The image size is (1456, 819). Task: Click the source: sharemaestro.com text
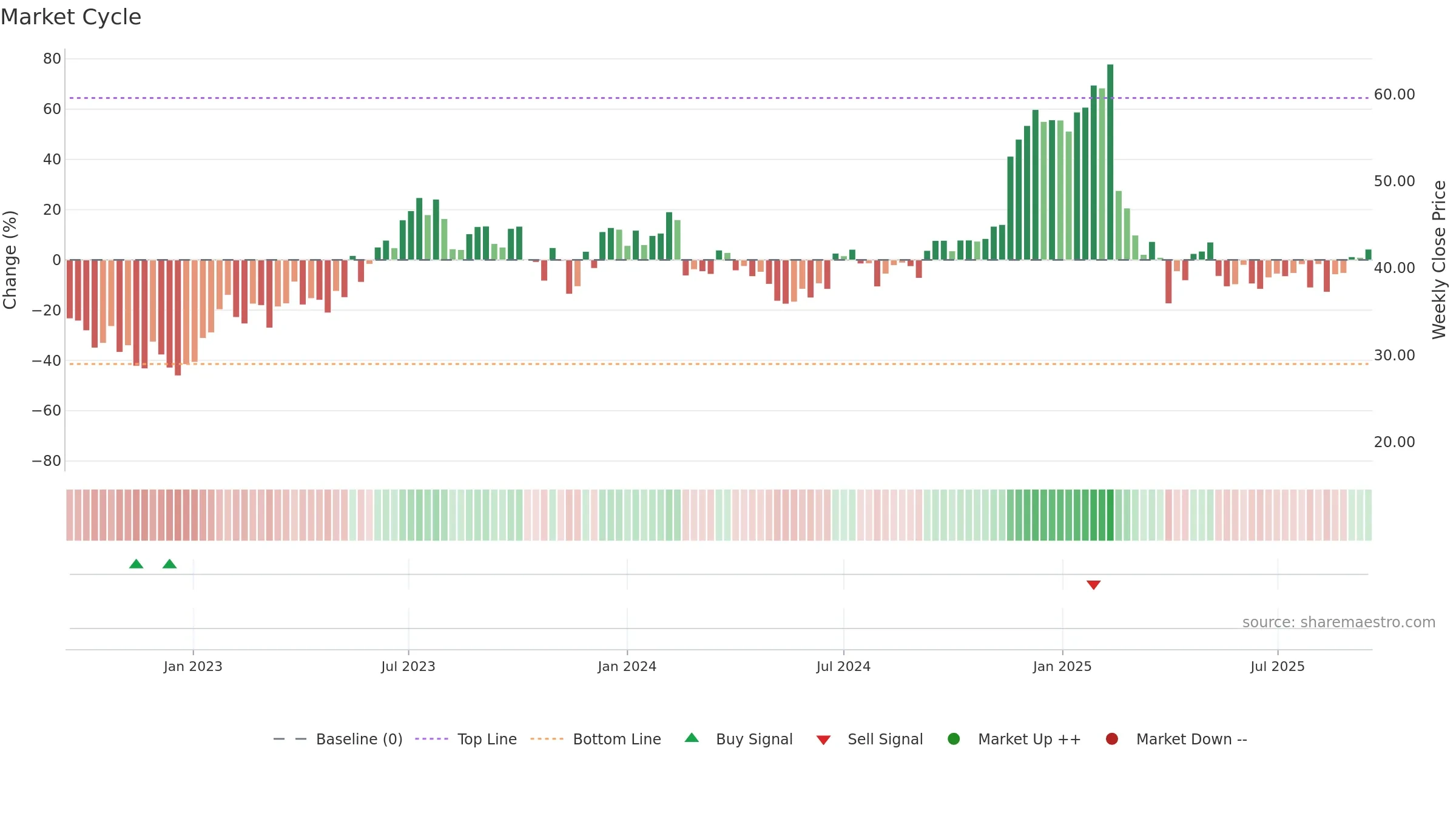click(x=1339, y=622)
